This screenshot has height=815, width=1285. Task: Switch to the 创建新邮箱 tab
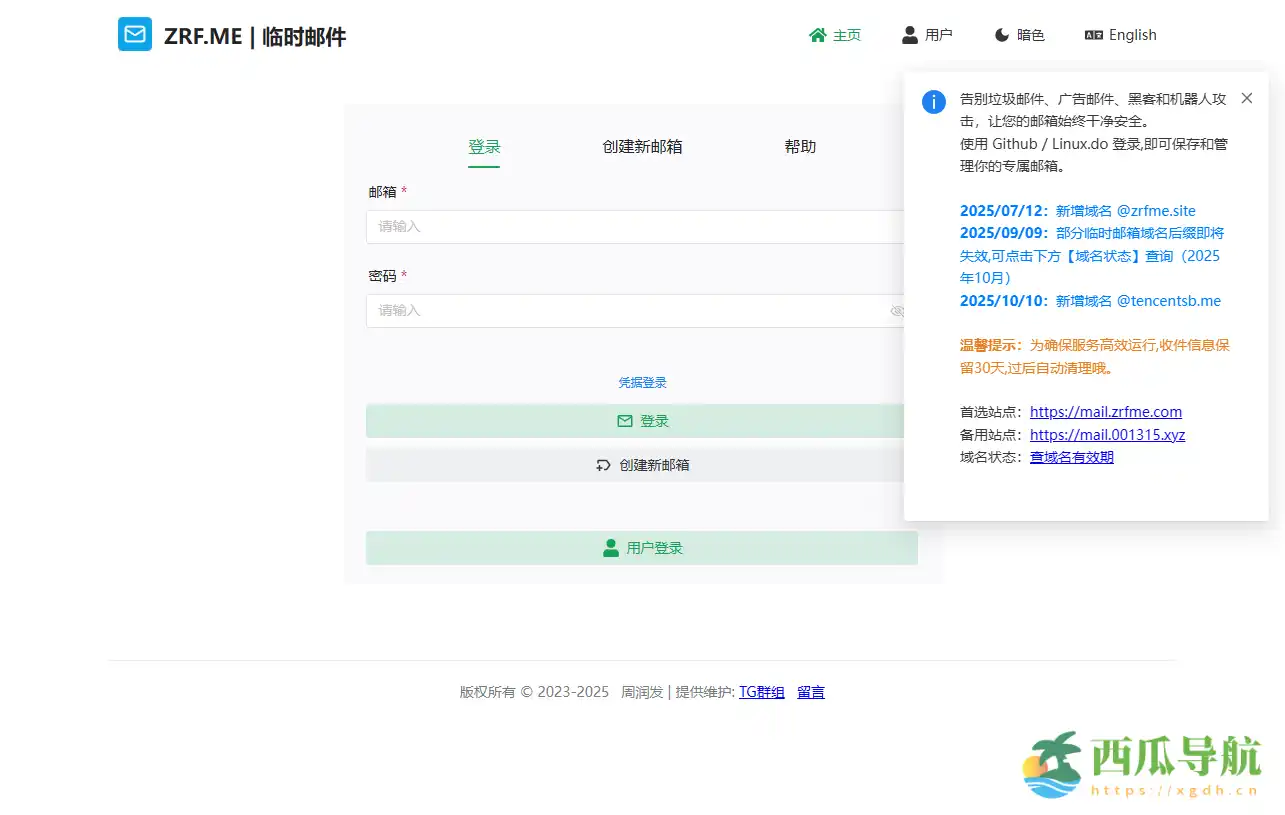[642, 147]
